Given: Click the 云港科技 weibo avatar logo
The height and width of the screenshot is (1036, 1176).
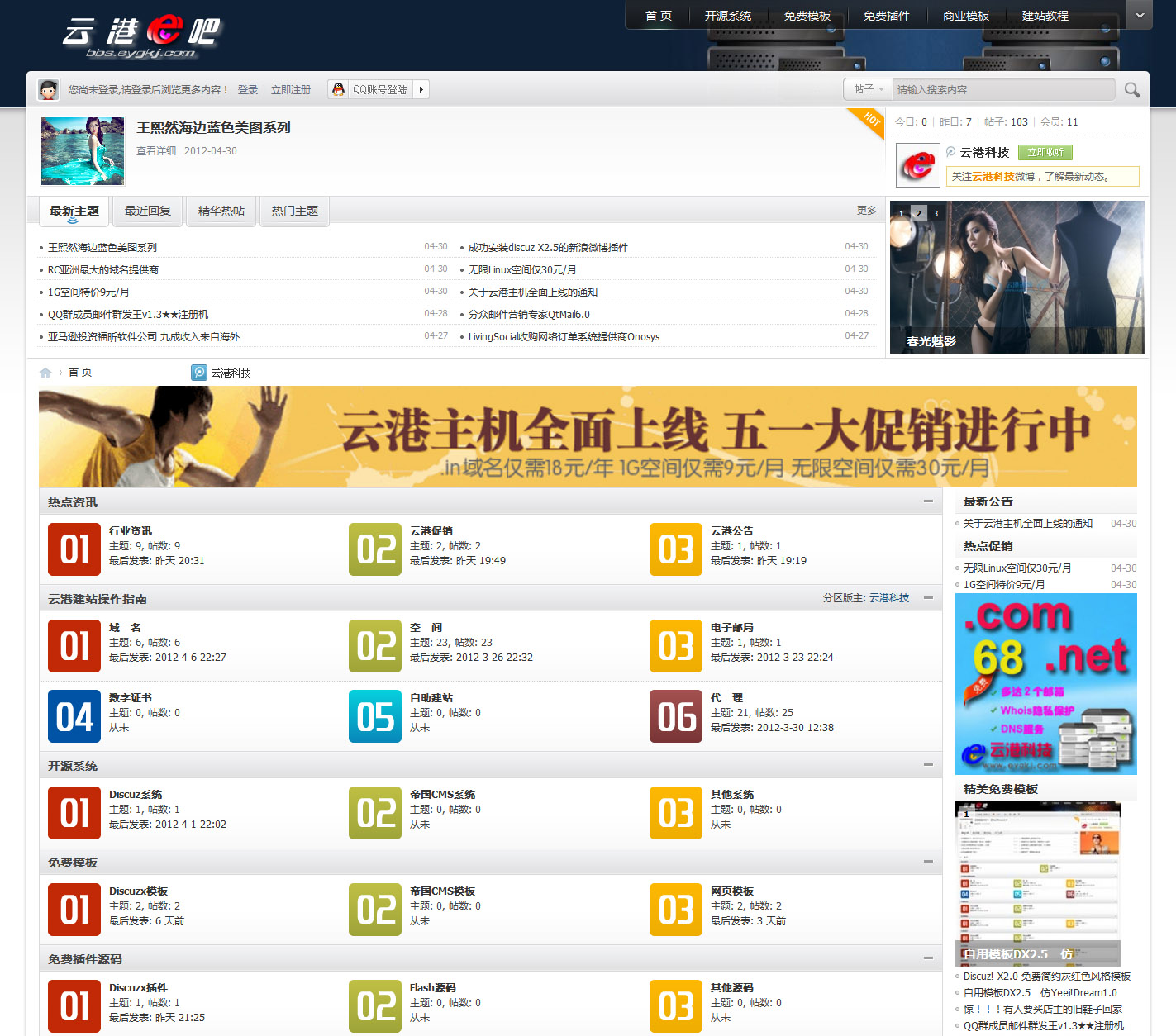Looking at the screenshot, I should (x=917, y=164).
